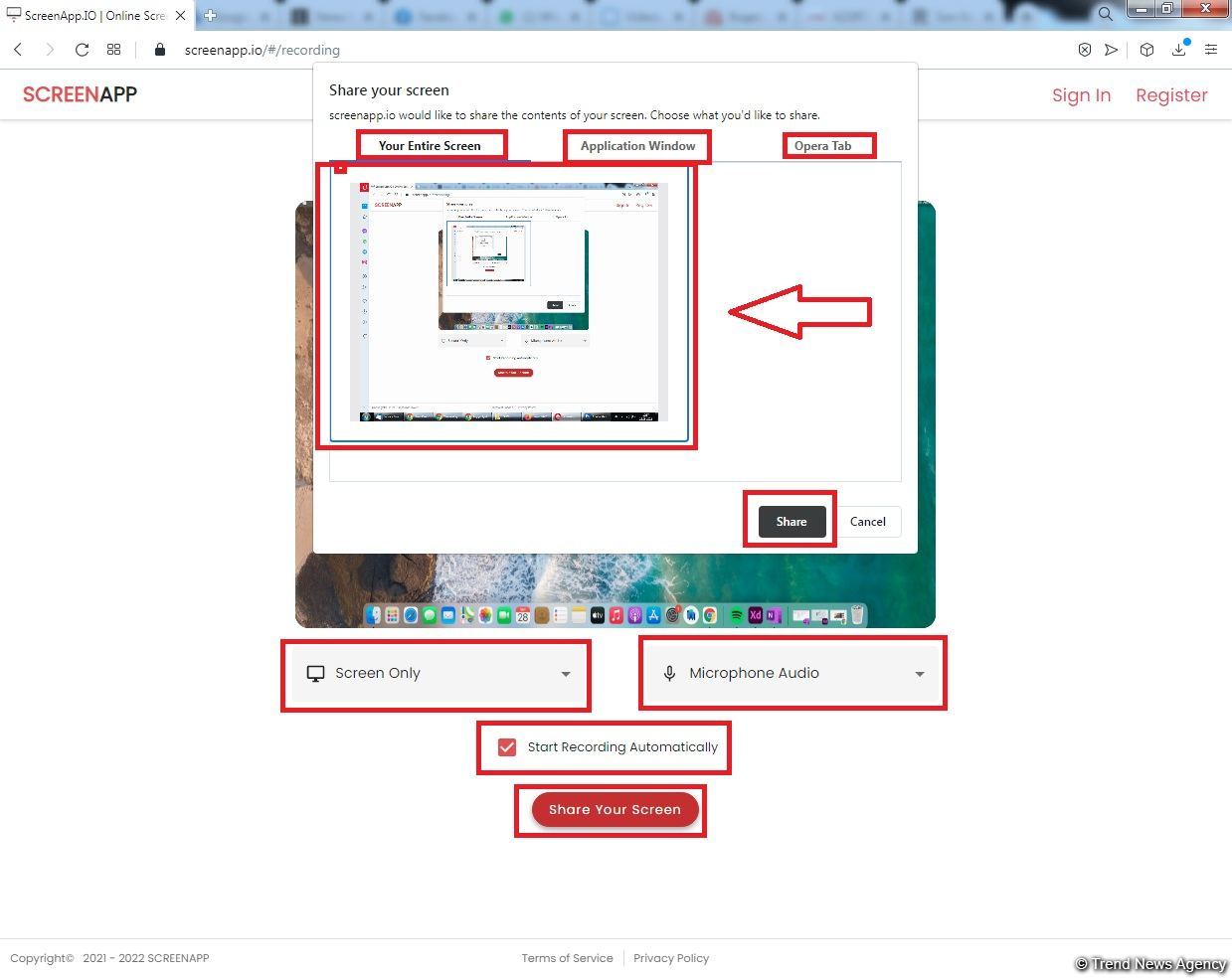Viewport: 1232px width, 978px height.
Task: Reload the ScreenApp recording page
Action: [x=82, y=50]
